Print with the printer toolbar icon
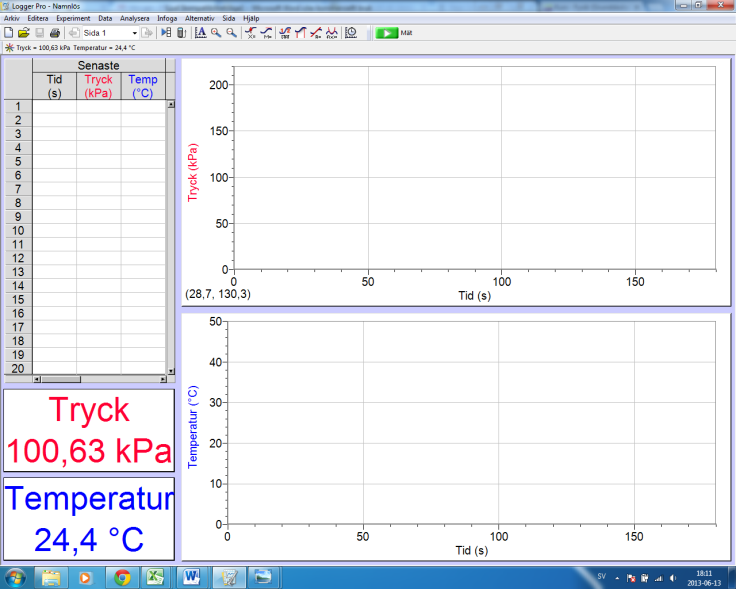736x589 pixels. coord(55,33)
